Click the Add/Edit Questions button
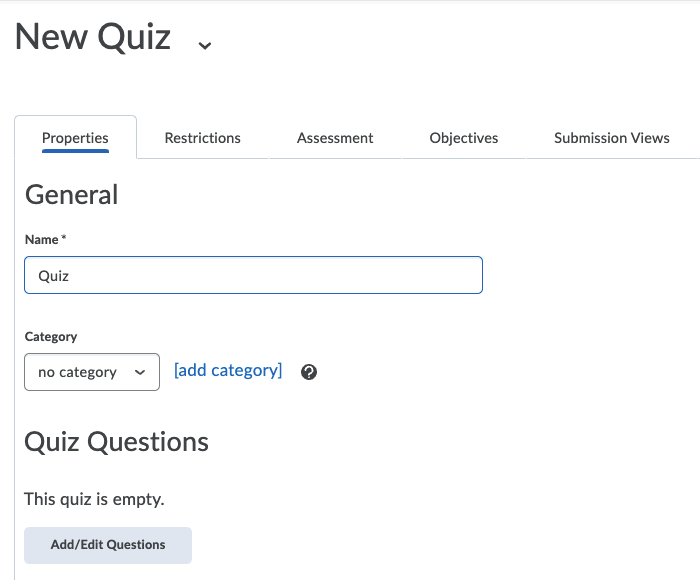This screenshot has height=580, width=700. pos(108,545)
